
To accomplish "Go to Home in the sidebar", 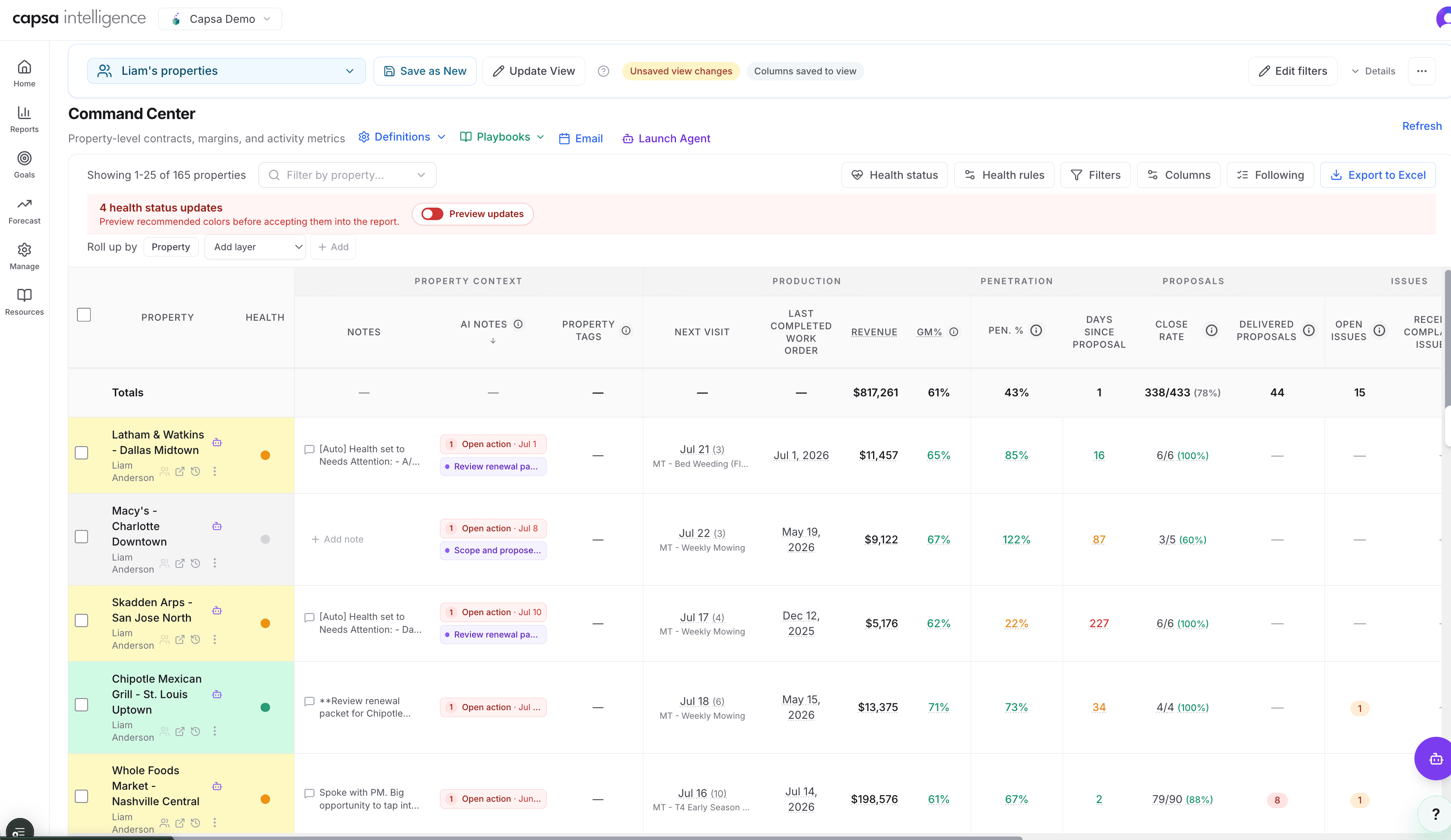I will point(24,74).
